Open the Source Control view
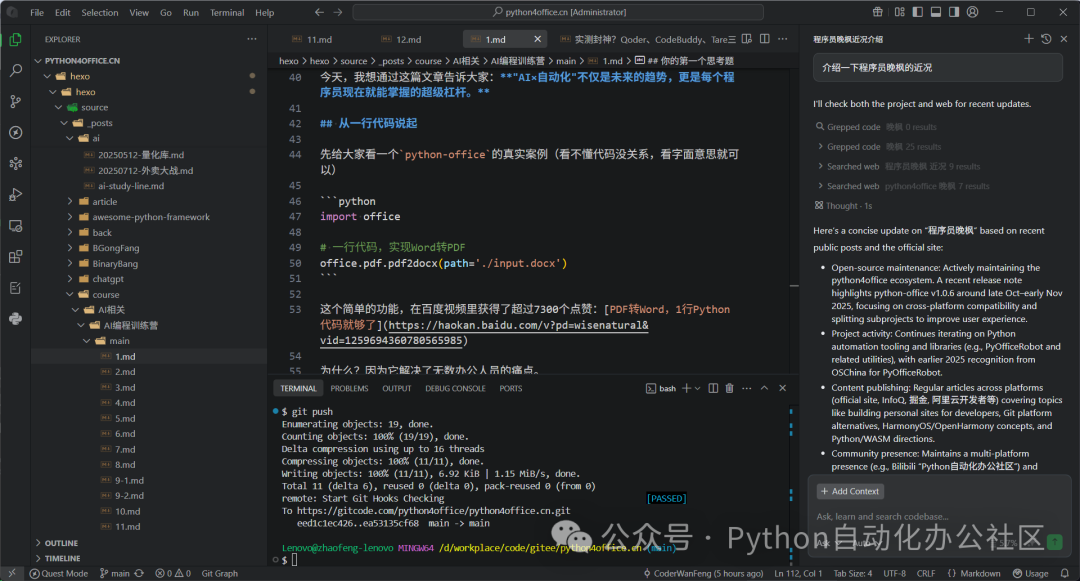Screen dimensions: 1080x581 (15, 101)
